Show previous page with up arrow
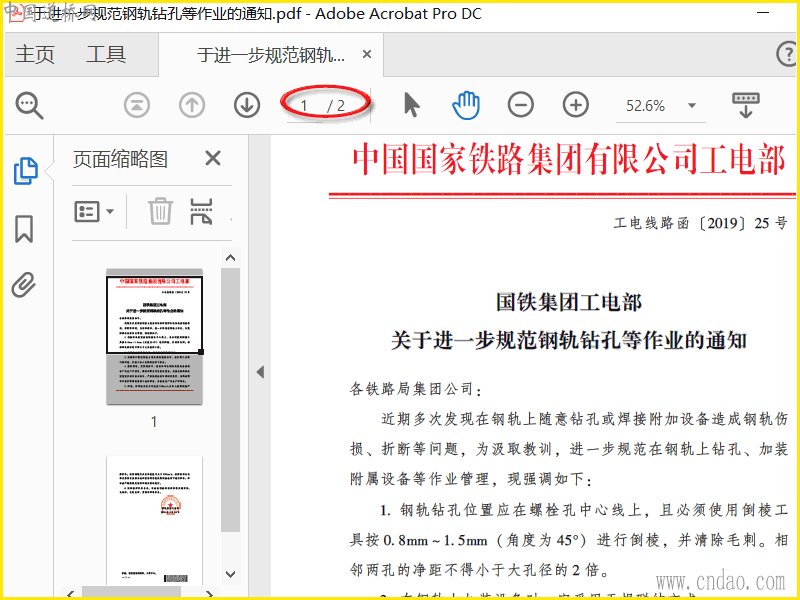The height and width of the screenshot is (600, 800). (x=192, y=105)
